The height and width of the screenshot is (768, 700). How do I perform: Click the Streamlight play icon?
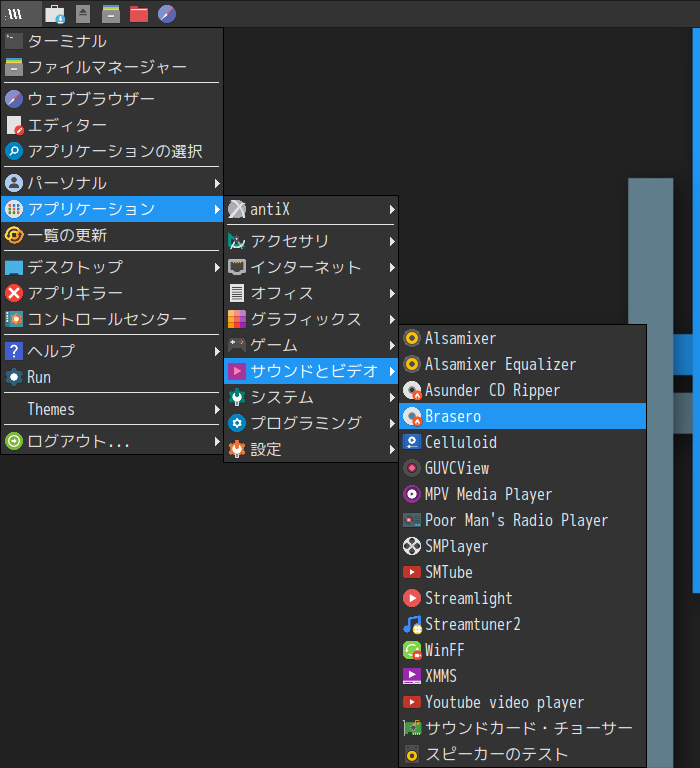click(x=412, y=598)
